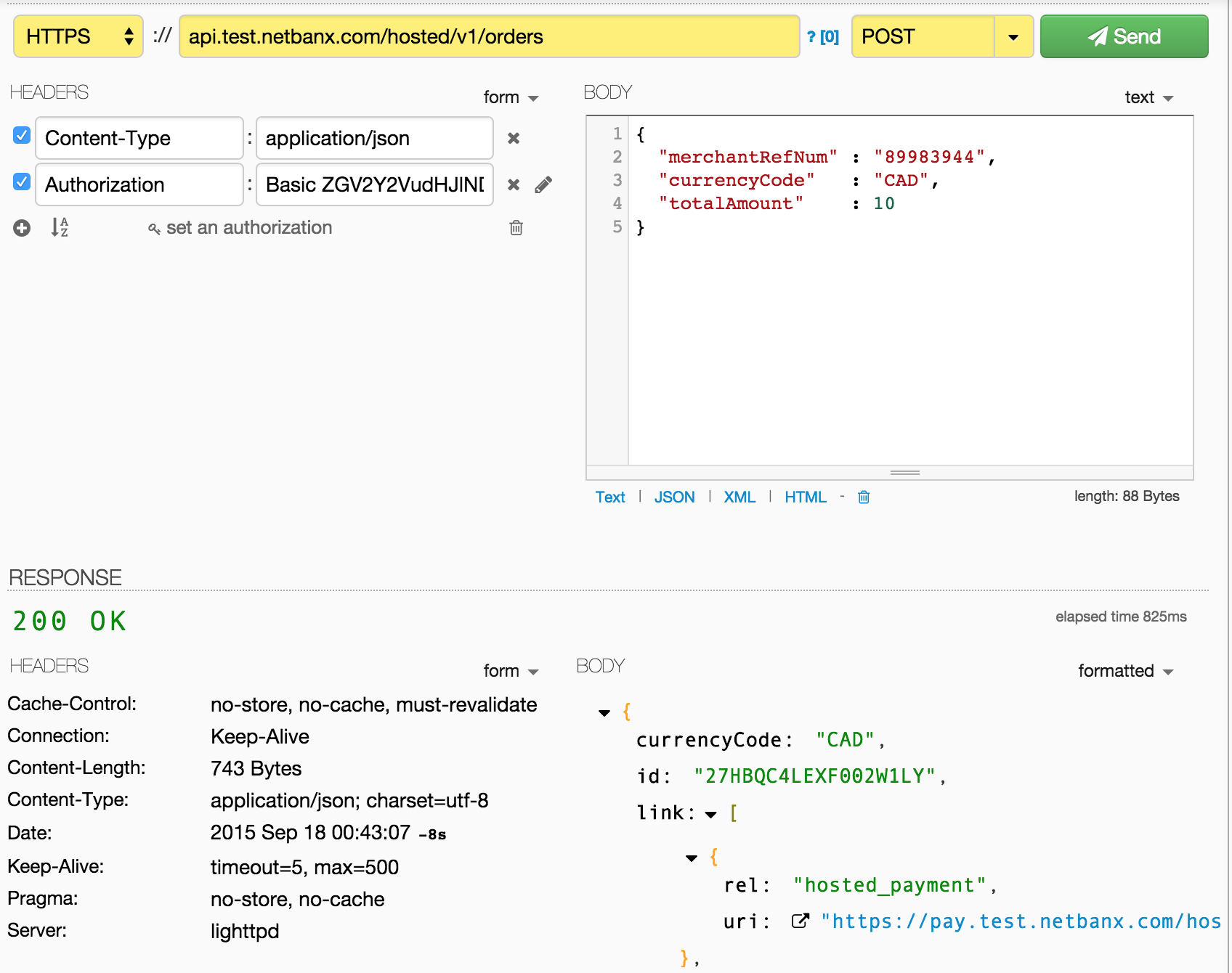Open the hosted payment uri external link icon
Image resolution: width=1232 pixels, height=973 pixels.
(801, 921)
